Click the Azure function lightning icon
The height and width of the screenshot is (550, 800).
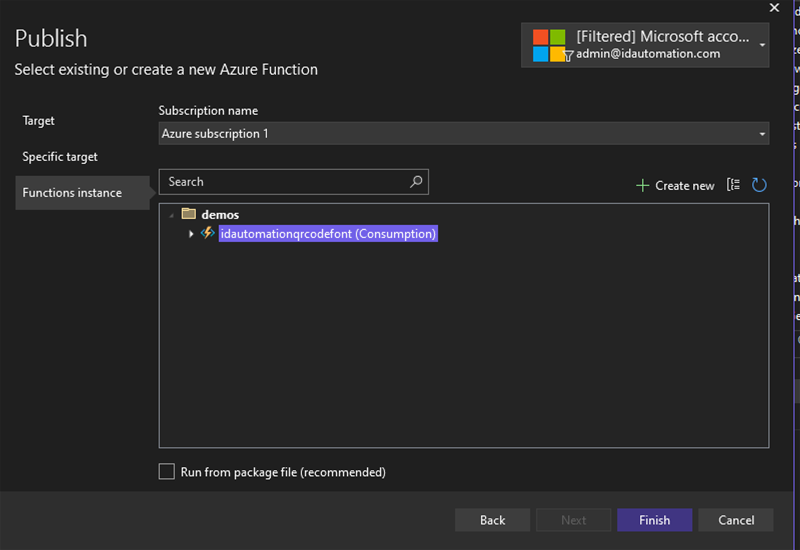pyautogui.click(x=207, y=233)
